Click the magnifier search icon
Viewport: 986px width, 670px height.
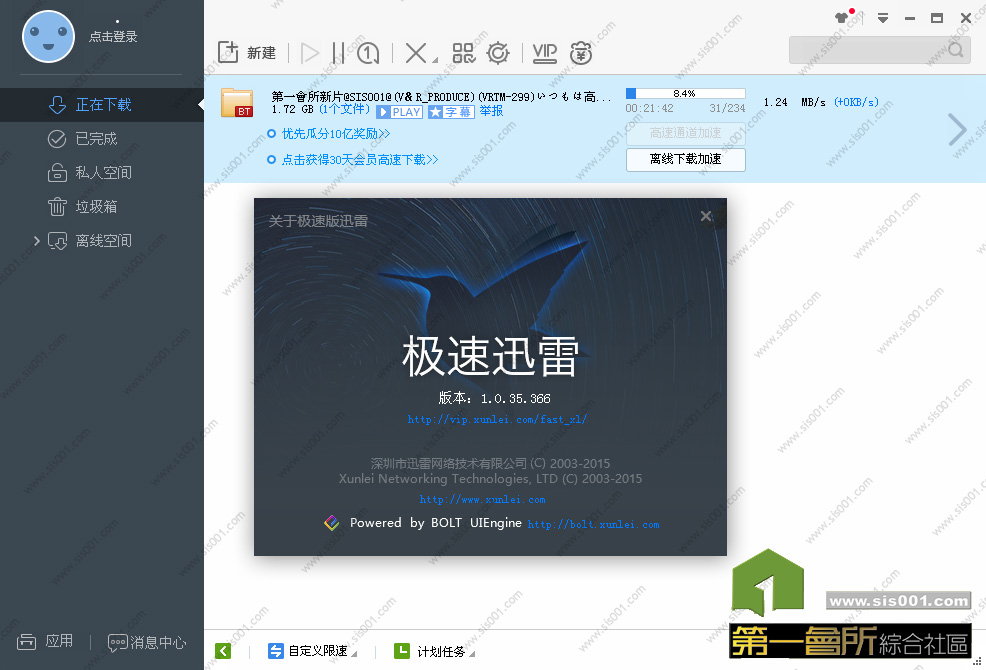click(956, 50)
